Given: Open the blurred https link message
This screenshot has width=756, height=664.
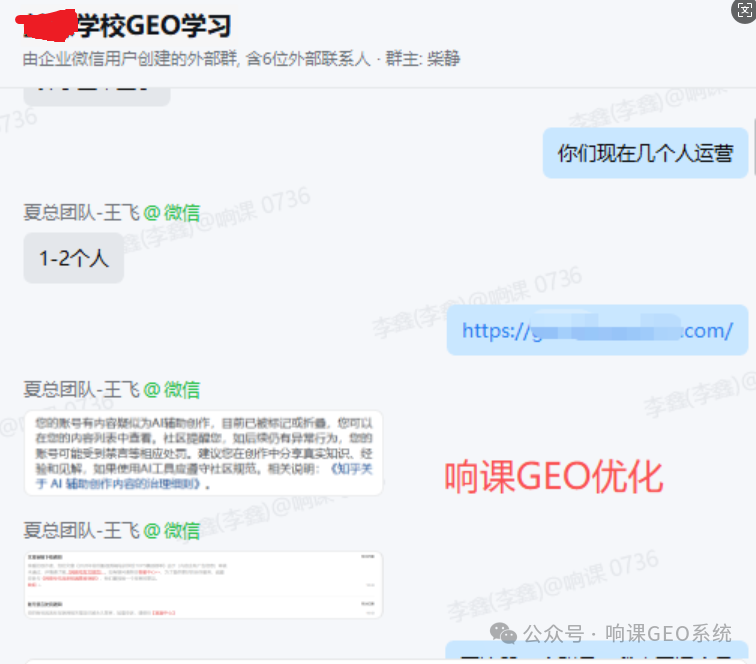Looking at the screenshot, I should pyautogui.click(x=597, y=330).
